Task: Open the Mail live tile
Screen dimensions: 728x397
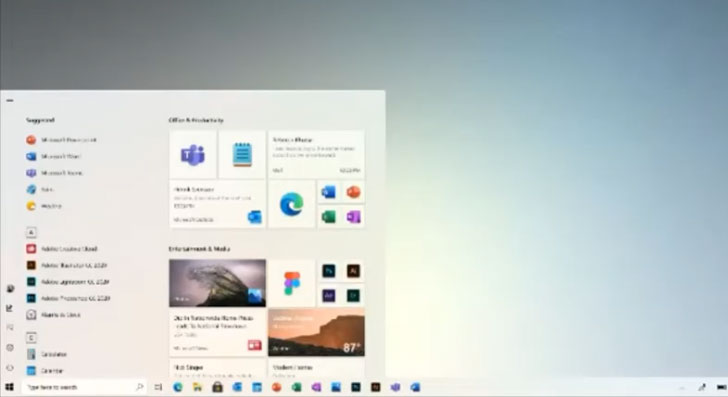Action: (x=316, y=155)
